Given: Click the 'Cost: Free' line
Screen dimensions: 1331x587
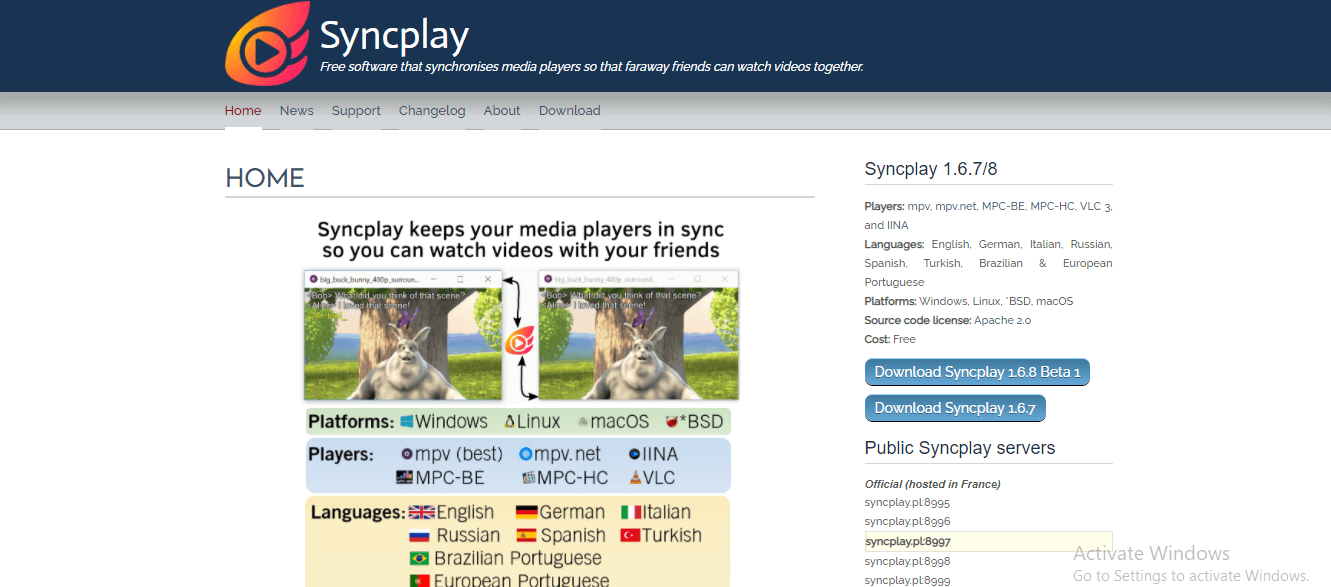Looking at the screenshot, I should click(891, 339).
